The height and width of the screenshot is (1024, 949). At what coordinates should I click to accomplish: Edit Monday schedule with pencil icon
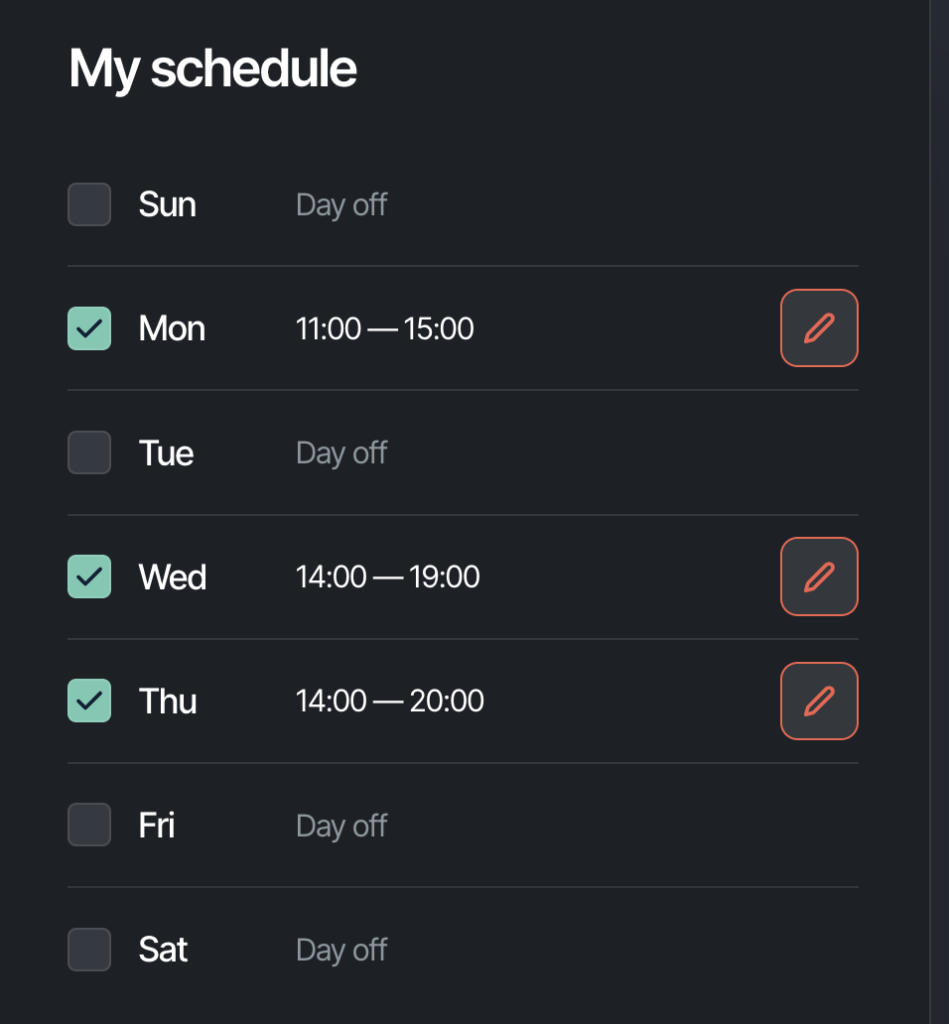coord(819,328)
